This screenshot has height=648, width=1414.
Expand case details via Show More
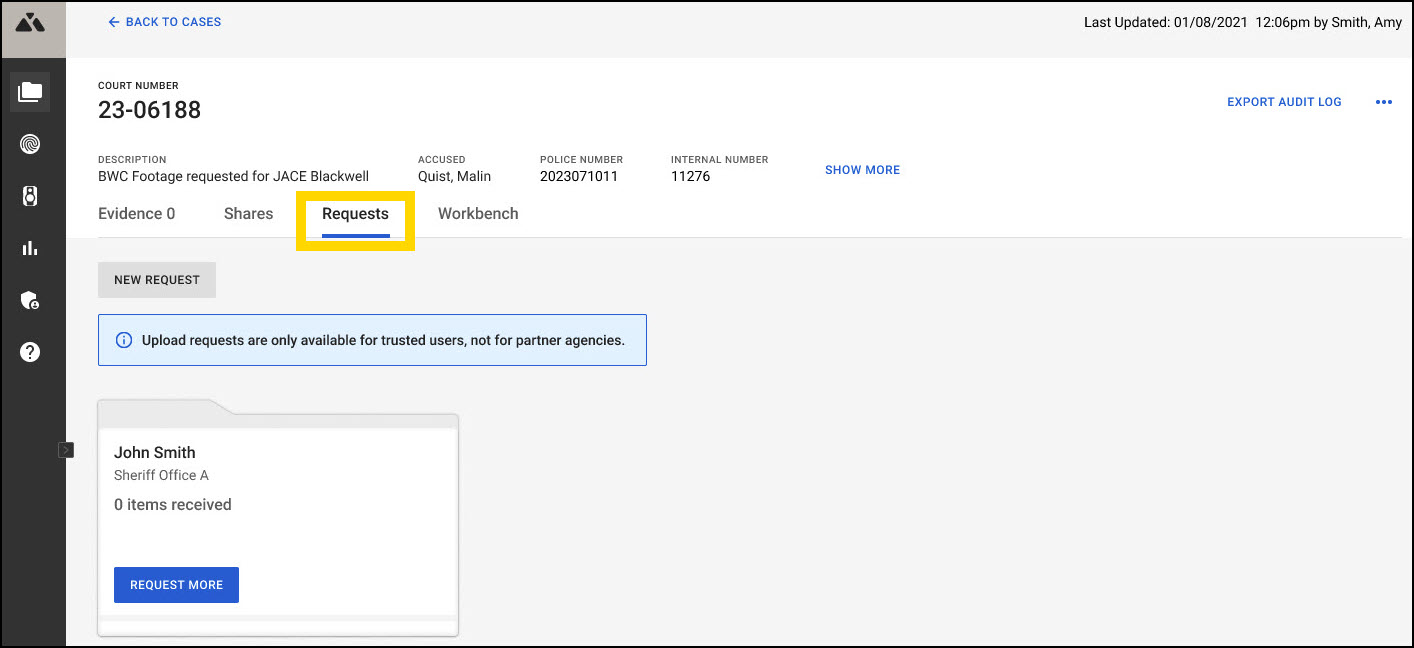(x=862, y=169)
